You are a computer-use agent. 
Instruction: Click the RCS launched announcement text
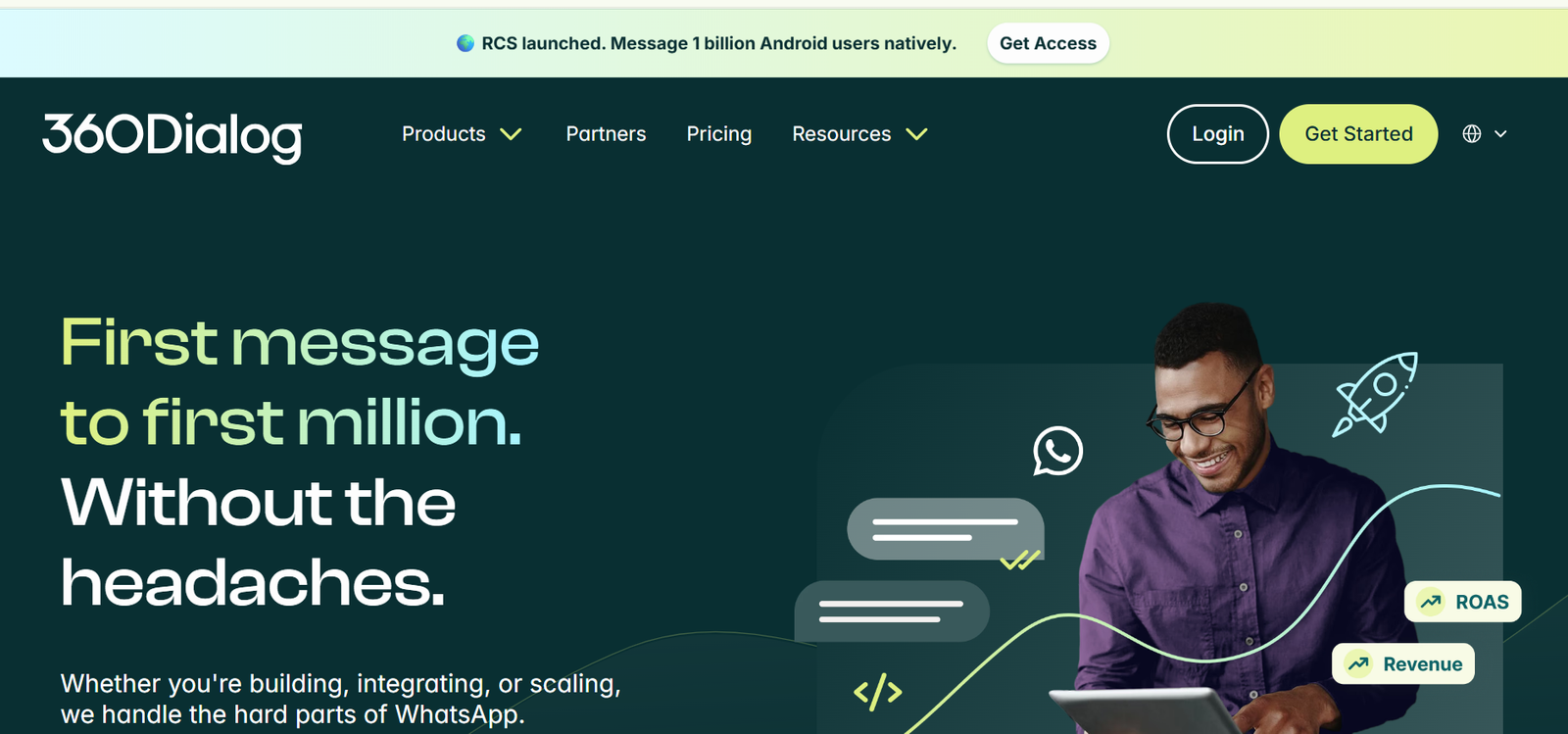coord(718,43)
